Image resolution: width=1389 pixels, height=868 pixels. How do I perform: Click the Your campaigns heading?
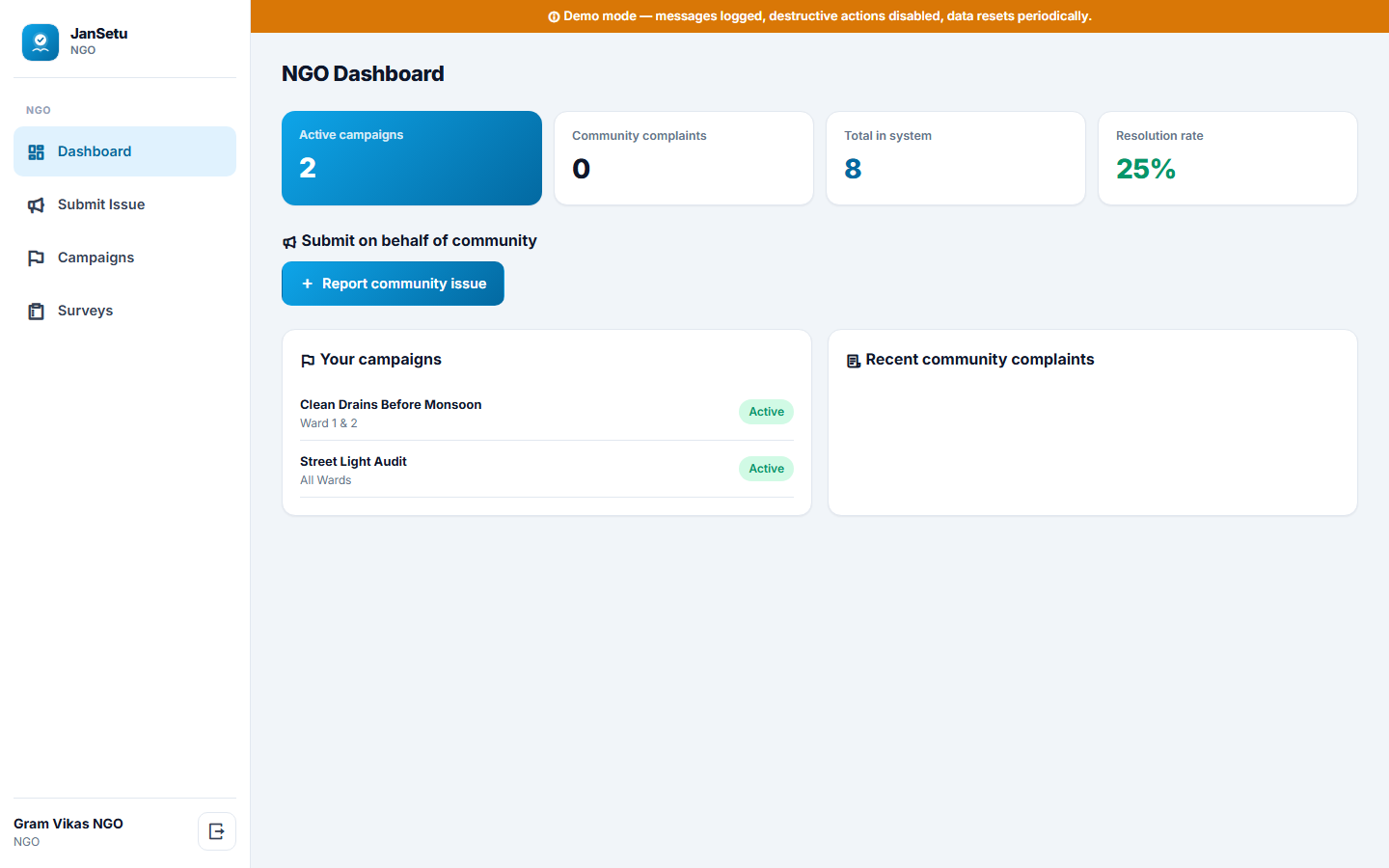[x=381, y=359]
